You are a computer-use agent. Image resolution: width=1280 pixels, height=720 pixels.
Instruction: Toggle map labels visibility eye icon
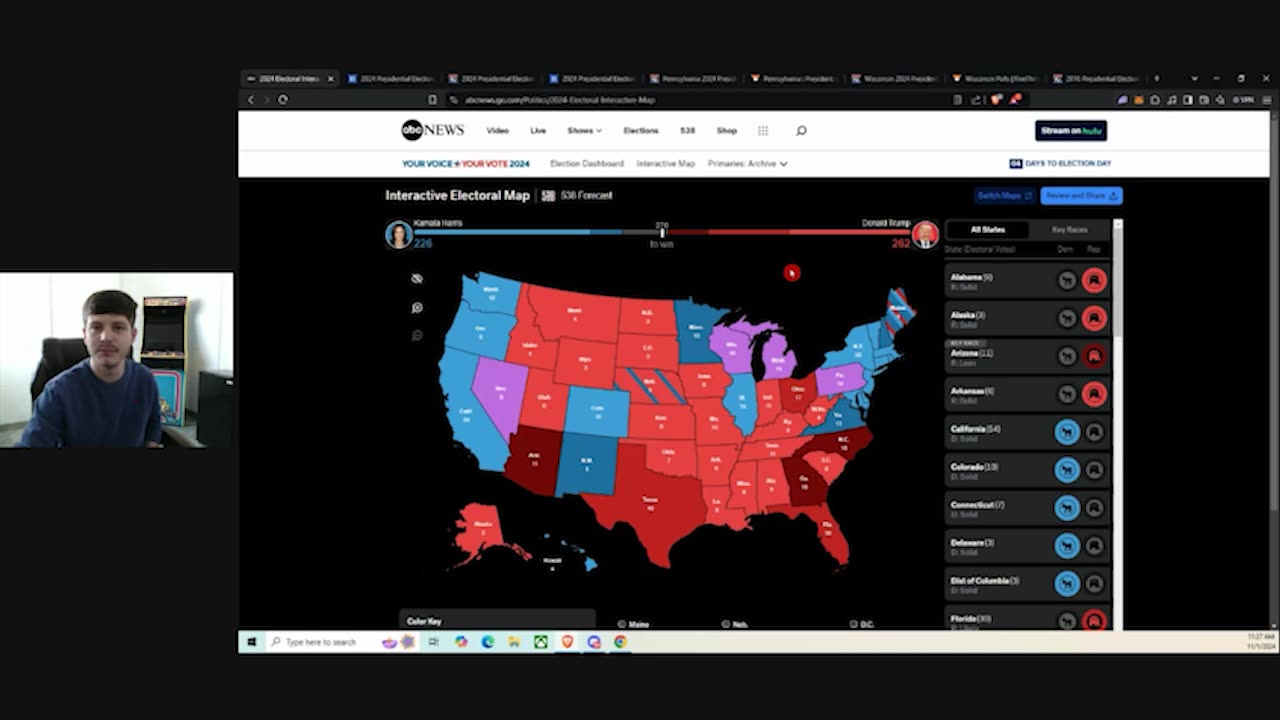[417, 279]
